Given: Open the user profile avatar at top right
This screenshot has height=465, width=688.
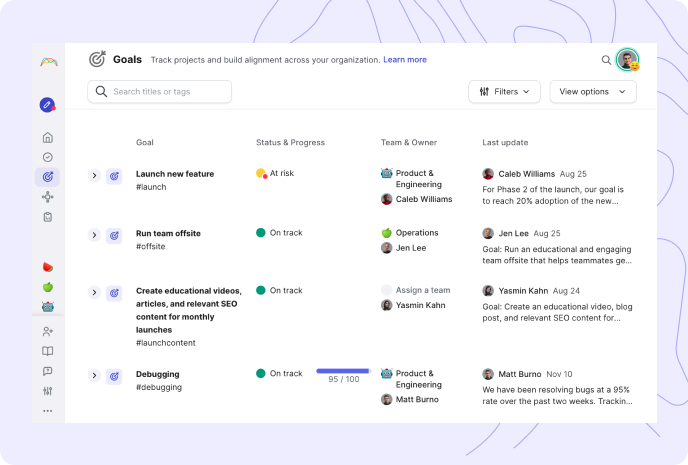Looking at the screenshot, I should [627, 60].
